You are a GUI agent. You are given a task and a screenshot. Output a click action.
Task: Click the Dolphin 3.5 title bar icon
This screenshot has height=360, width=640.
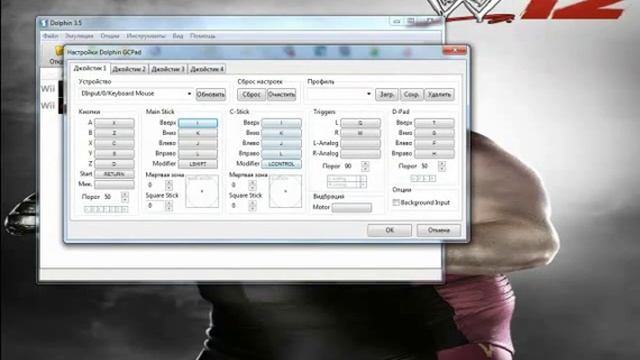pos(44,23)
